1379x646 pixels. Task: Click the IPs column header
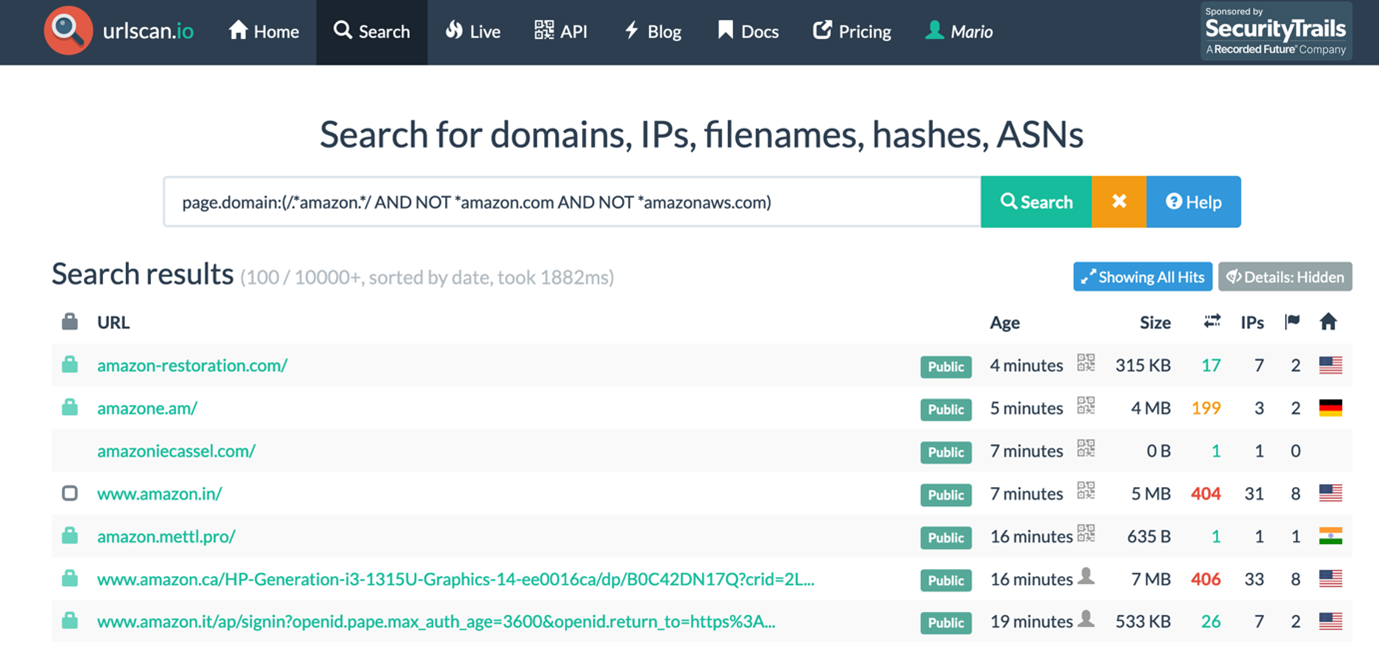click(x=1252, y=322)
